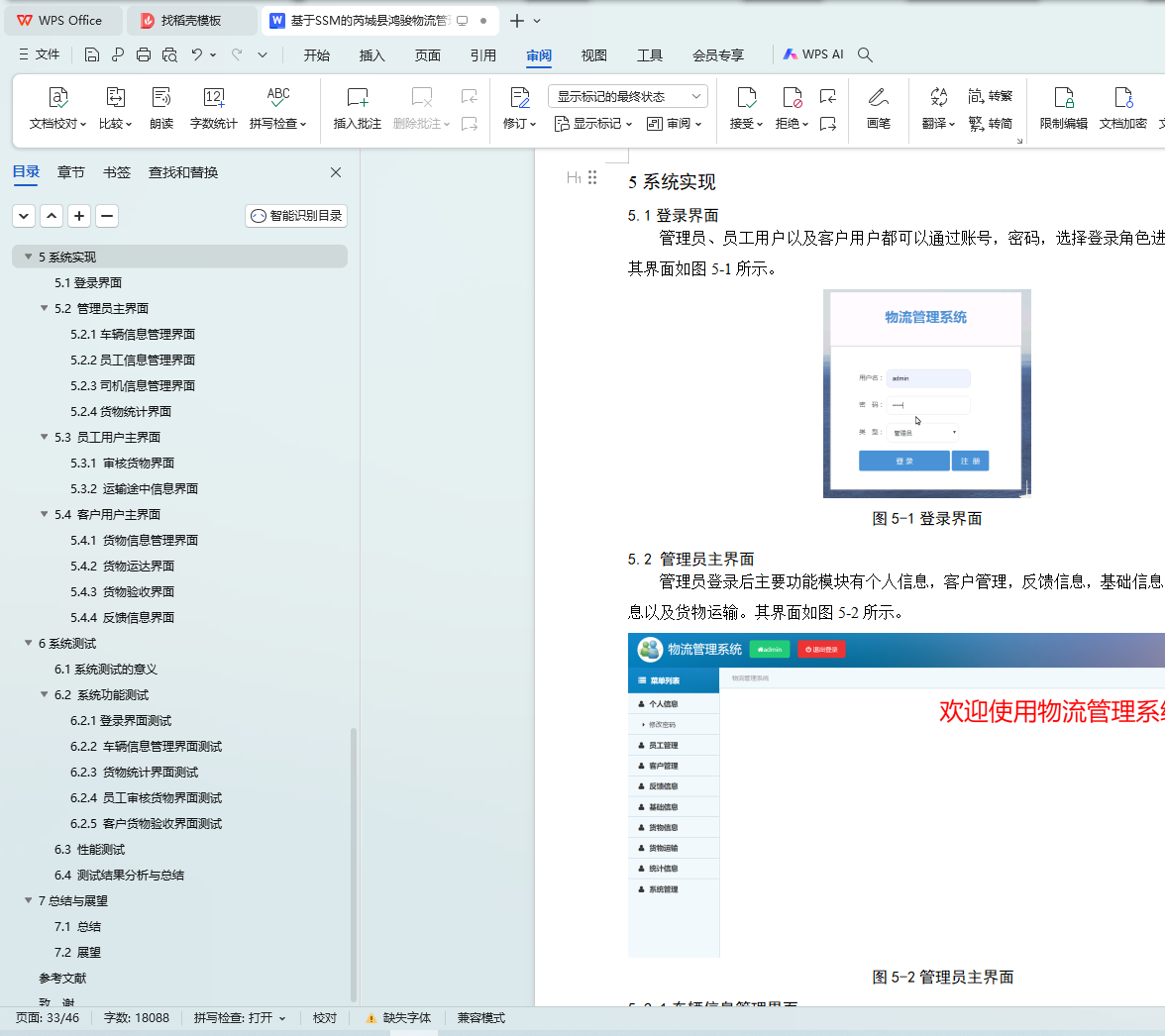This screenshot has width=1165, height=1036.
Task: Switch to the 插入 ribbon tab
Action: point(371,55)
